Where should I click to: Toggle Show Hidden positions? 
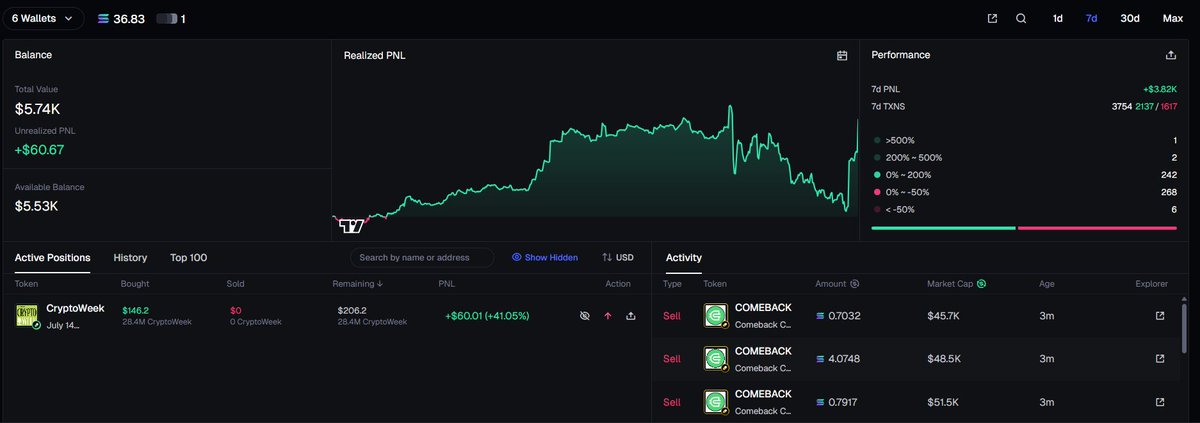click(x=544, y=257)
